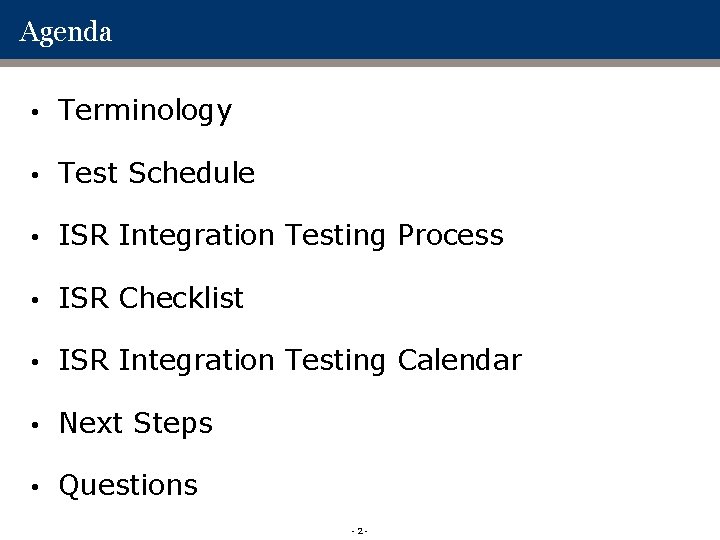Select the Questions agenda item

click(x=128, y=485)
